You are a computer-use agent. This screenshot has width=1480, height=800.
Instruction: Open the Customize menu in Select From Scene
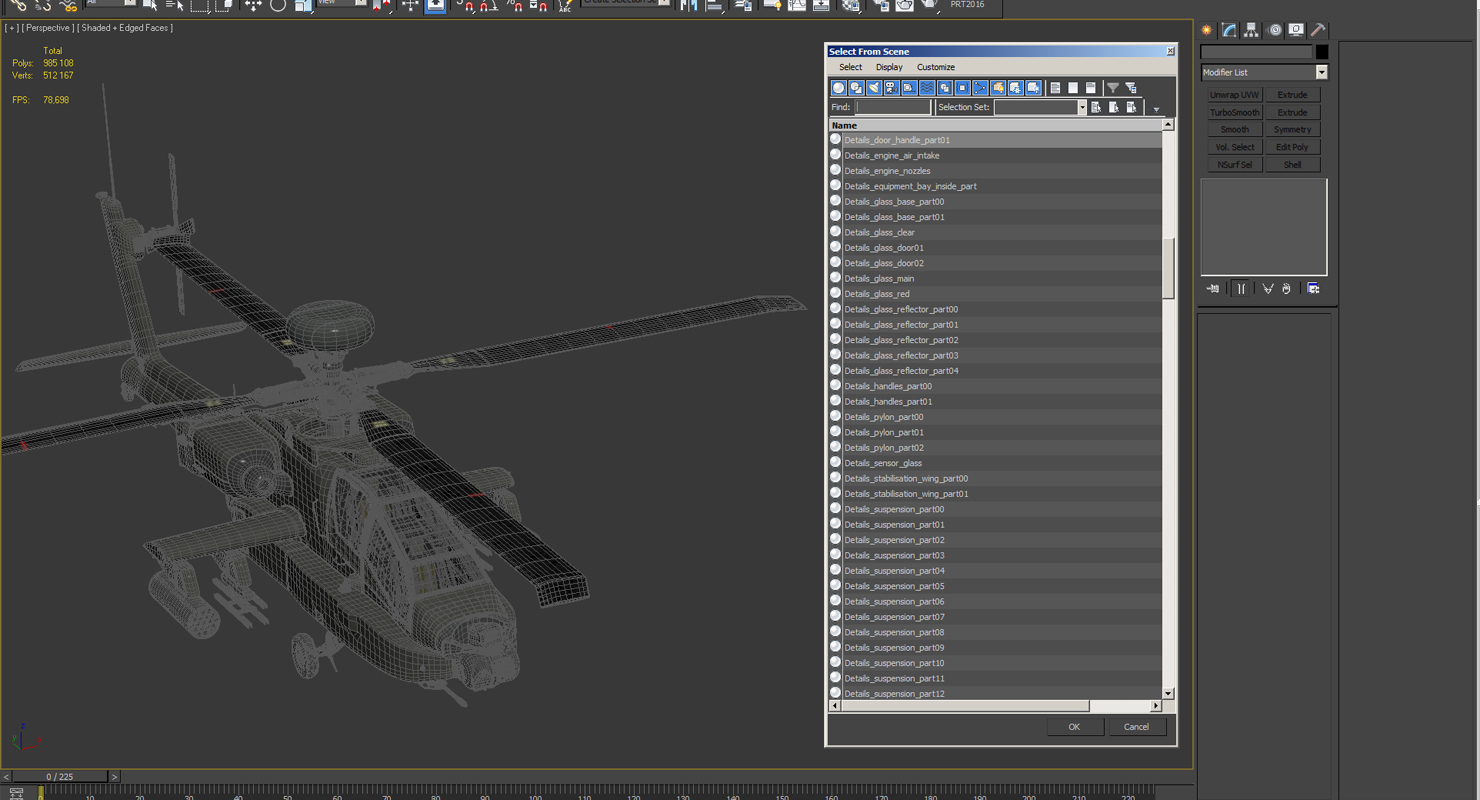[x=936, y=67]
